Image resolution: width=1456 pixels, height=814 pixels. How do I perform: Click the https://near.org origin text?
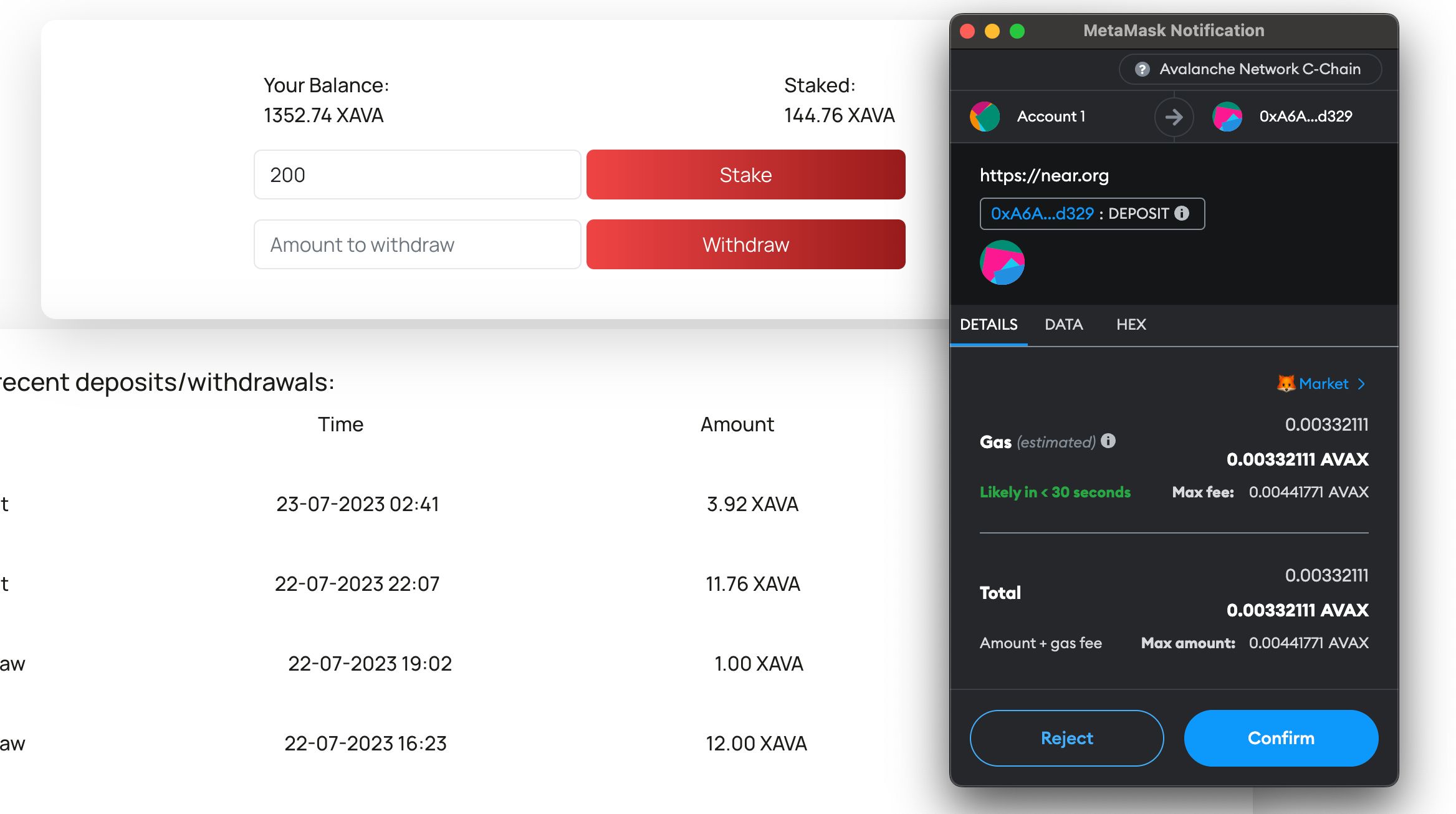tap(1044, 176)
